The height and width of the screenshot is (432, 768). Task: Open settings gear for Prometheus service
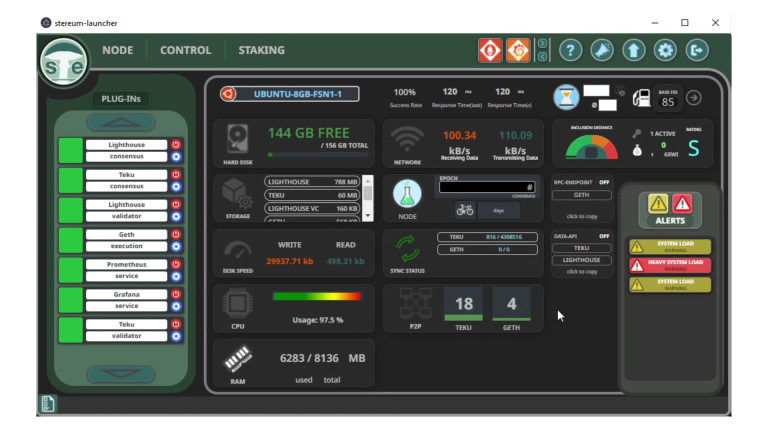(x=176, y=276)
